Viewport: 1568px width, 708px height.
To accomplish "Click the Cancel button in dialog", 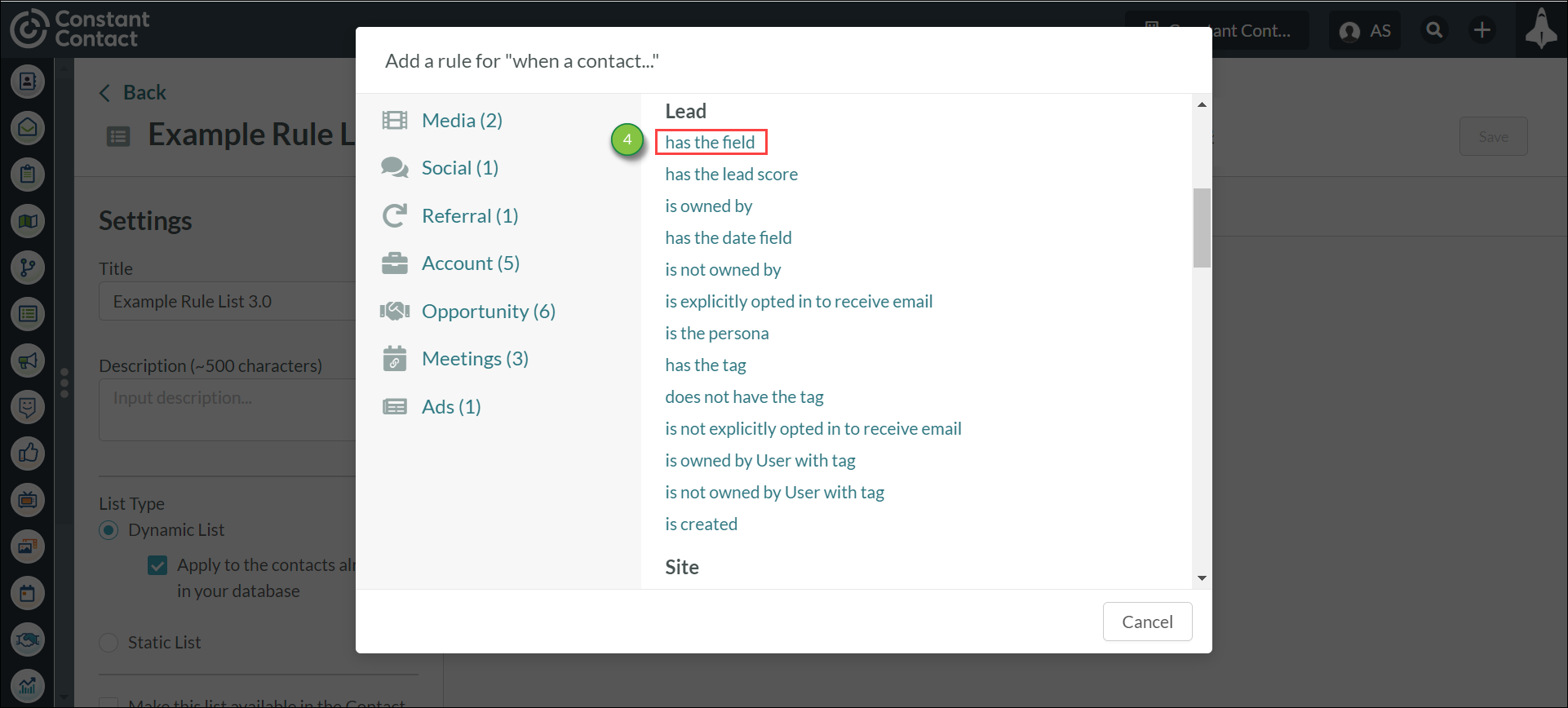I will pos(1147,622).
